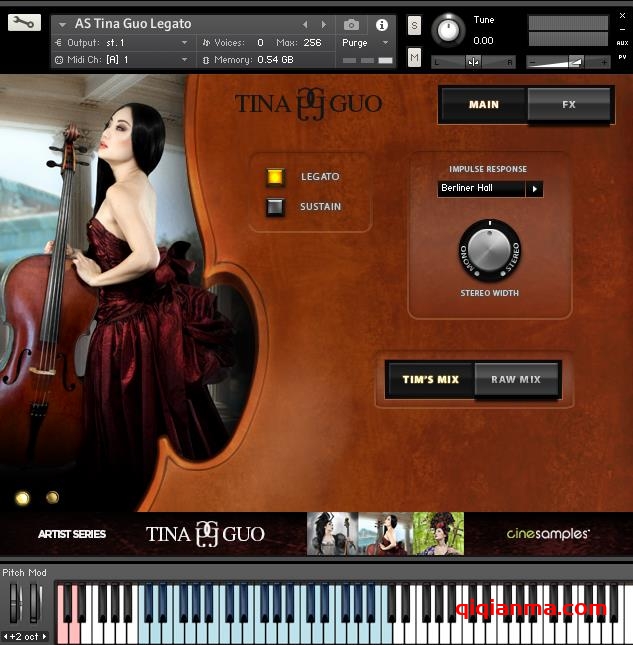Show the instrument info via the i icon
Image resolution: width=633 pixels, height=645 pixels.
tap(382, 25)
